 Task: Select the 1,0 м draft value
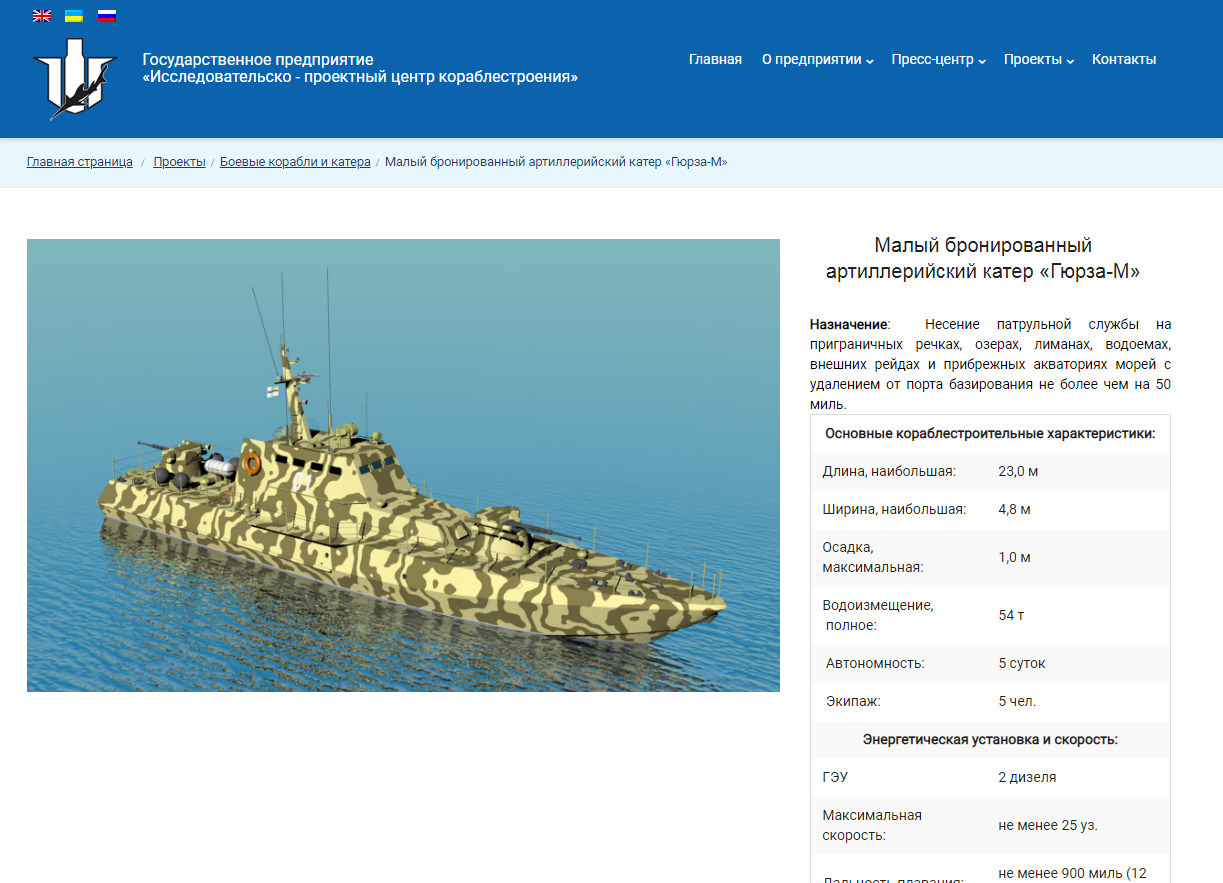(1014, 557)
